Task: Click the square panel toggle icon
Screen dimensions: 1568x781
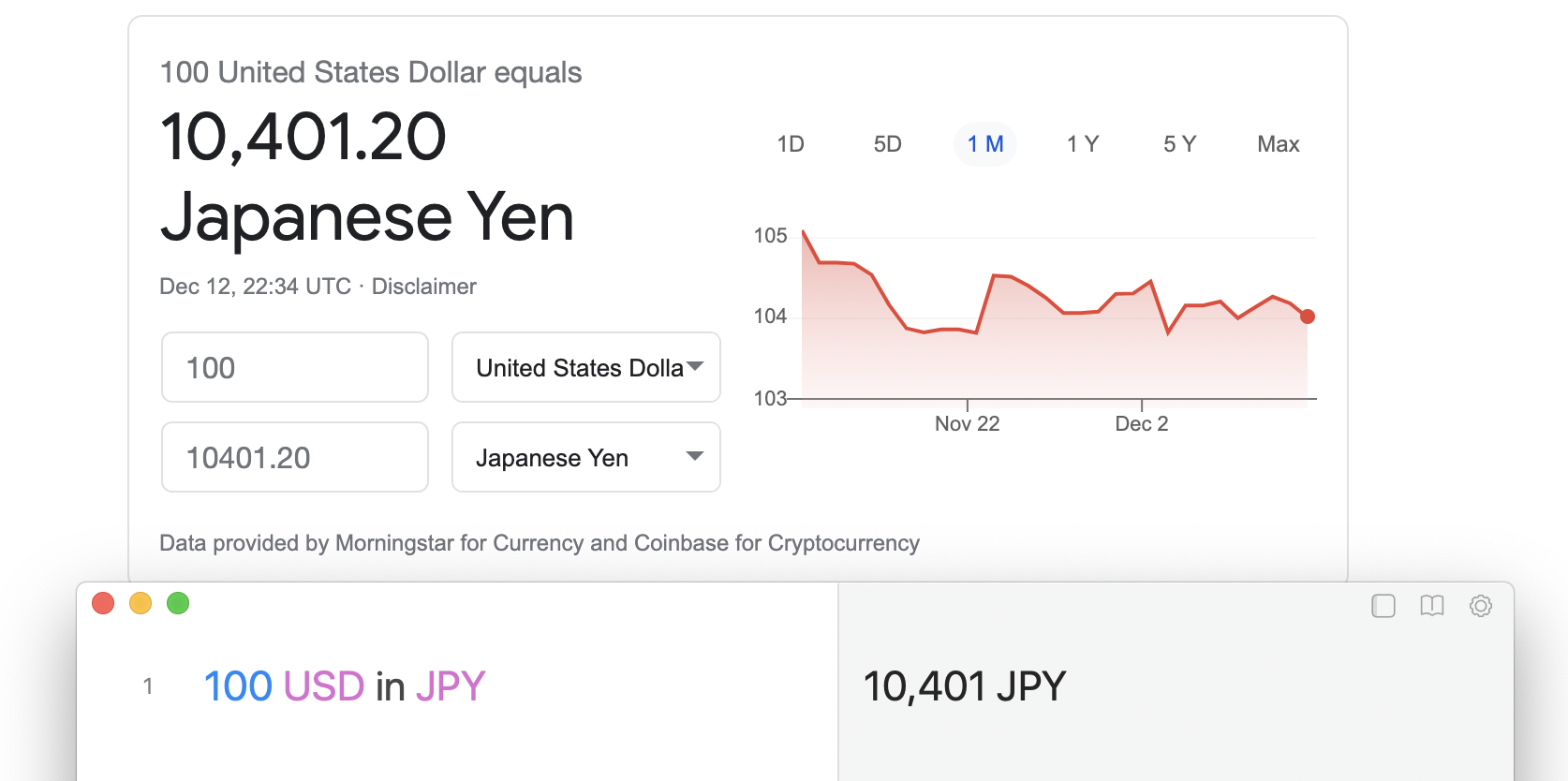Action: (x=1383, y=606)
